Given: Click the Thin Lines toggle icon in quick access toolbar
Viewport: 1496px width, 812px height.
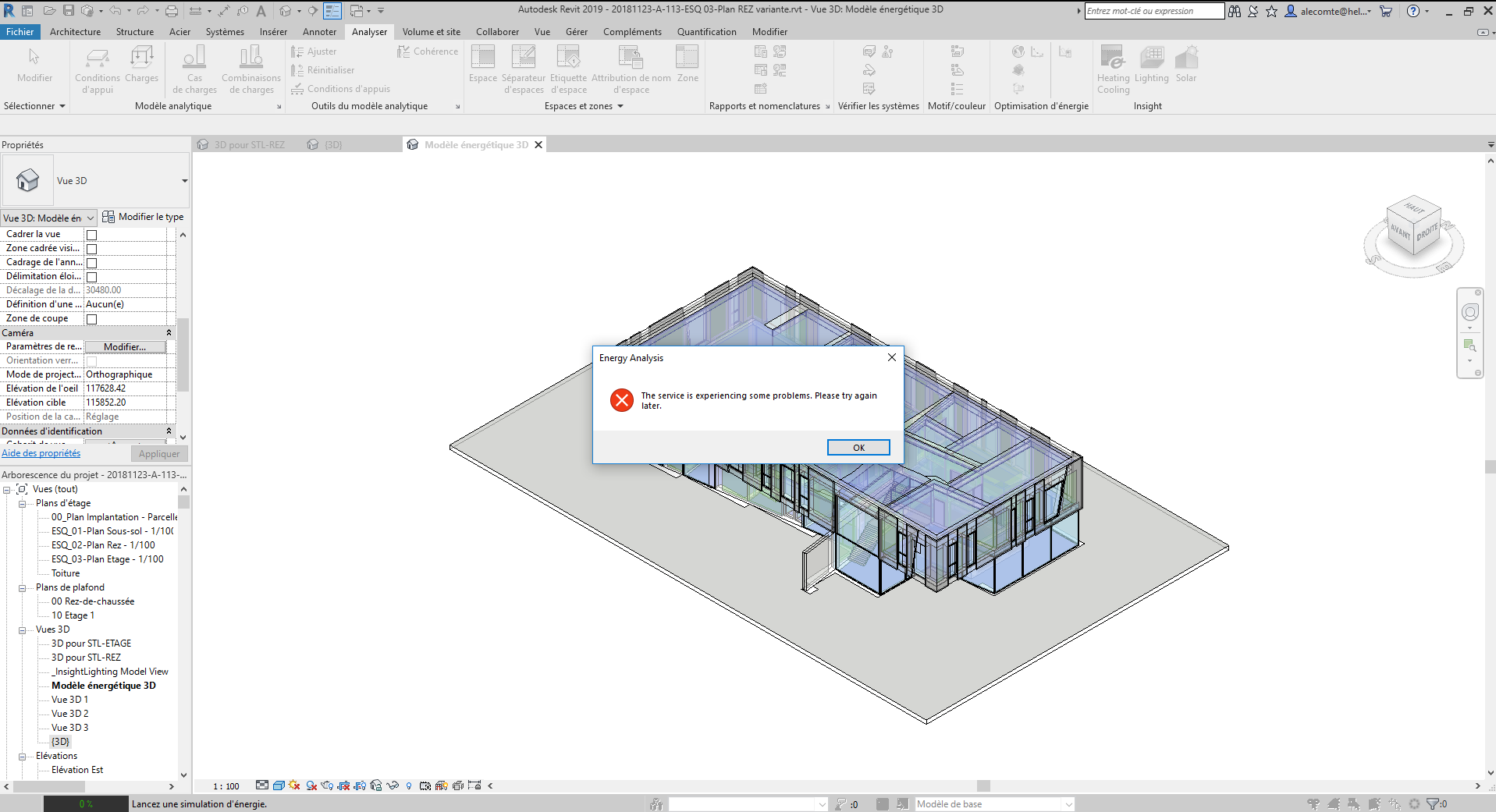Looking at the screenshot, I should (x=333, y=11).
